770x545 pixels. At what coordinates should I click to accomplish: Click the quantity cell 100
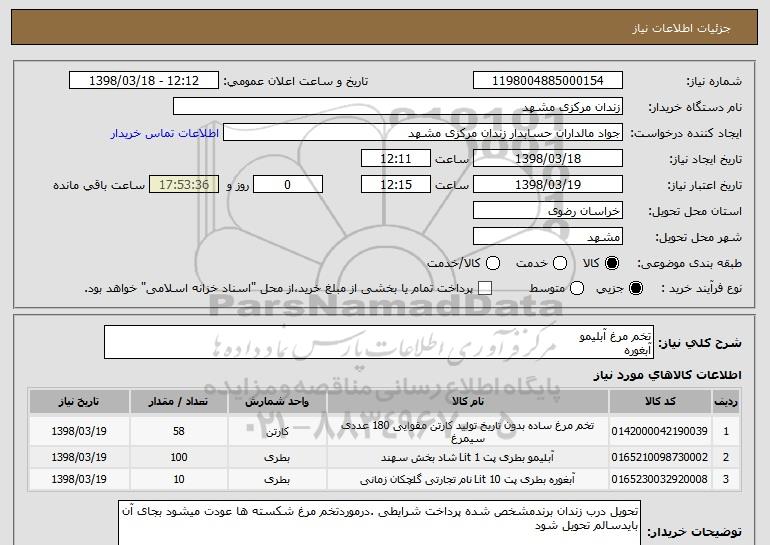pyautogui.click(x=179, y=457)
